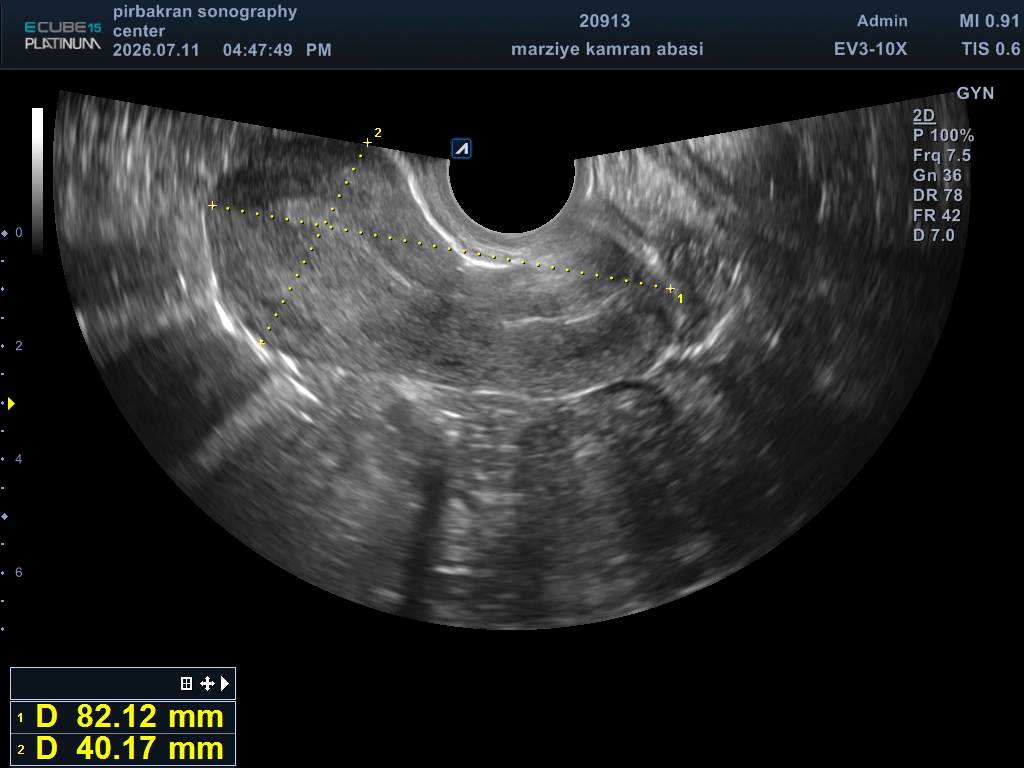
Task: Click the Admin user label
Action: pos(882,21)
